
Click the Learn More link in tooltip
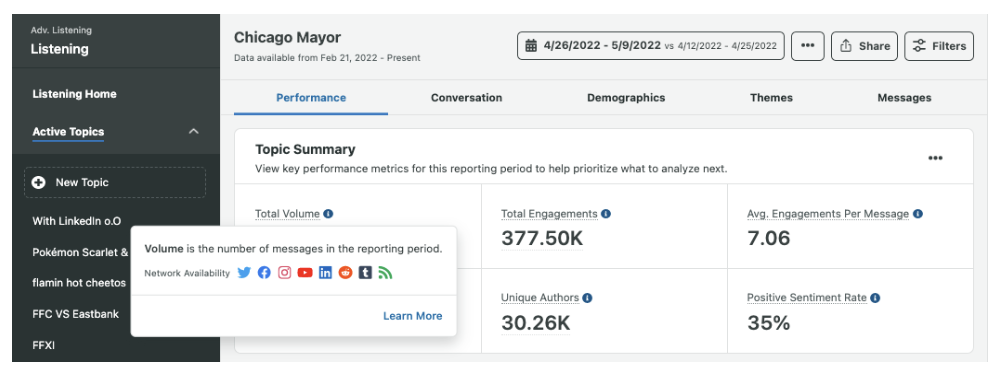[412, 316]
